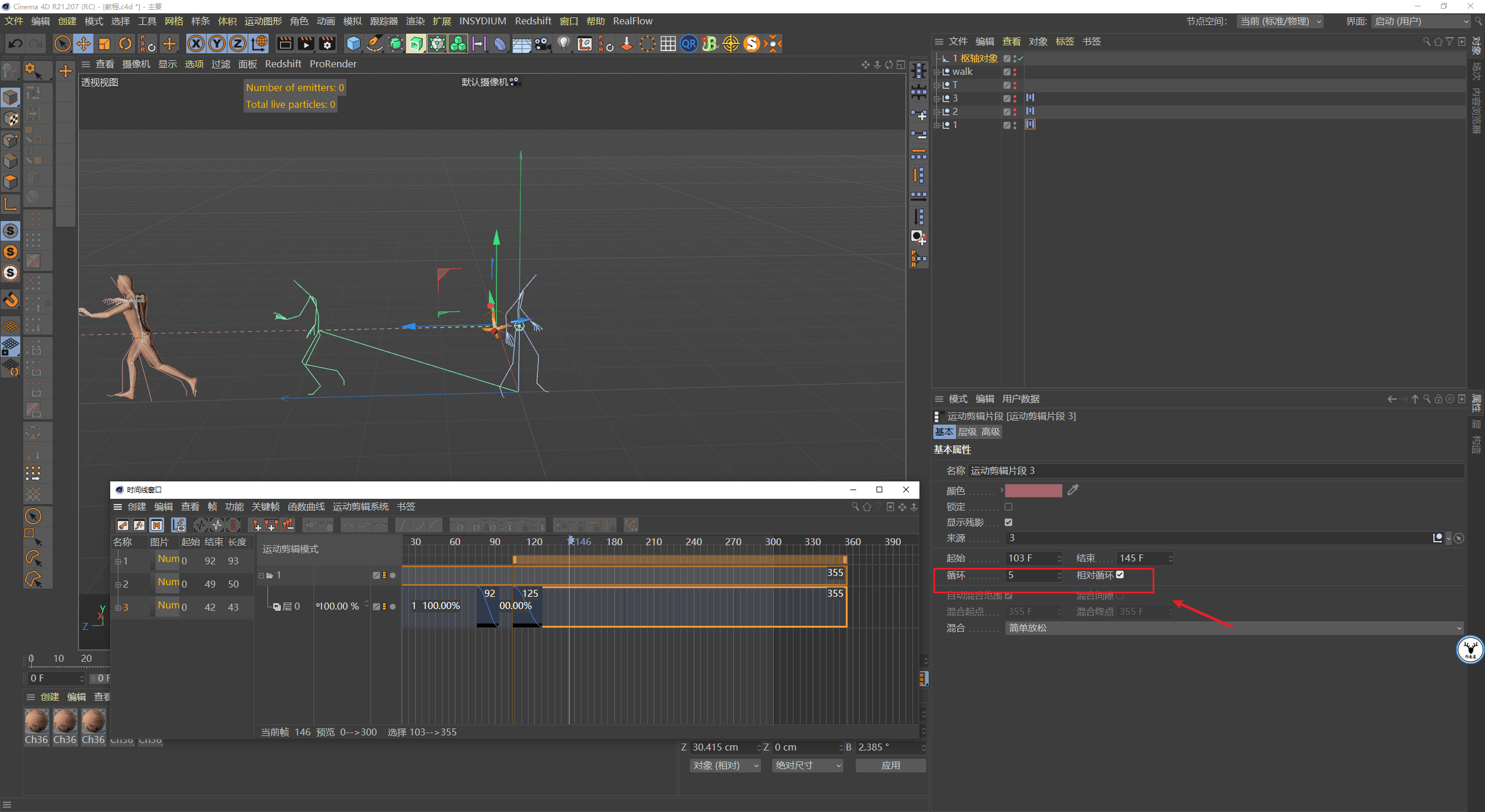The height and width of the screenshot is (812, 1485).
Task: Open Edit Render Settings icon
Action: [327, 43]
